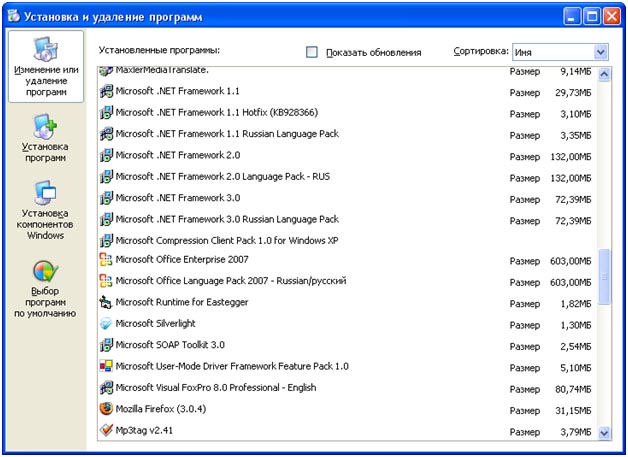628x457 pixels.
Task: Click icon of .NET Framework 2.0 Language Pack - RUS
Action: point(106,177)
